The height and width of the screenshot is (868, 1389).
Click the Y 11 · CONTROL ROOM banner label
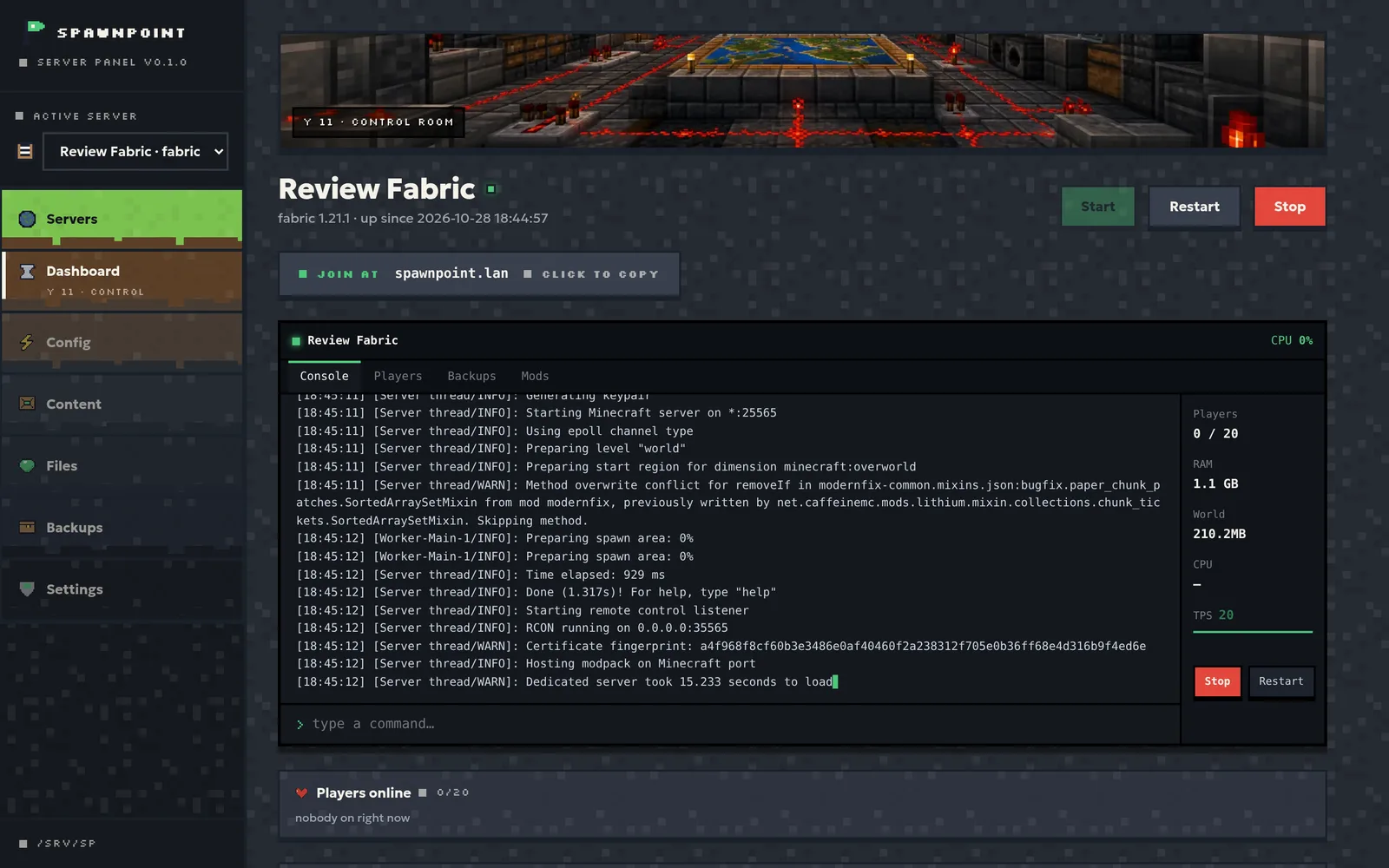(x=379, y=122)
